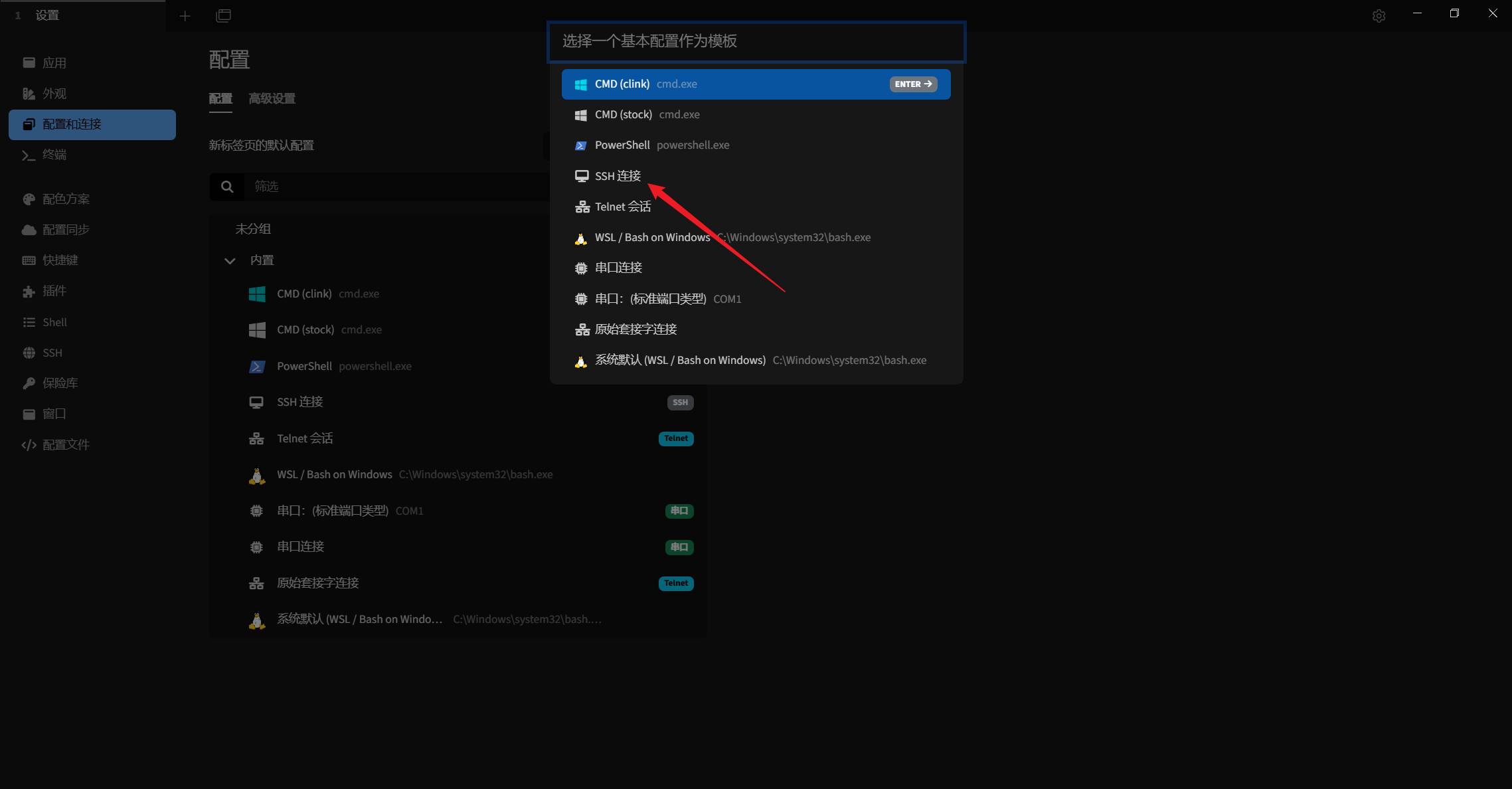Open the 串口连接 profile in the 内置 list
Image resolution: width=1512 pixels, height=789 pixels.
click(458, 547)
